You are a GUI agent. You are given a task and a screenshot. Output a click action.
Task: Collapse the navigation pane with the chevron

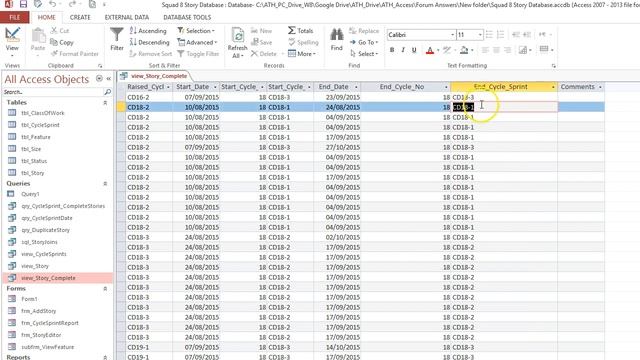[x=109, y=78]
